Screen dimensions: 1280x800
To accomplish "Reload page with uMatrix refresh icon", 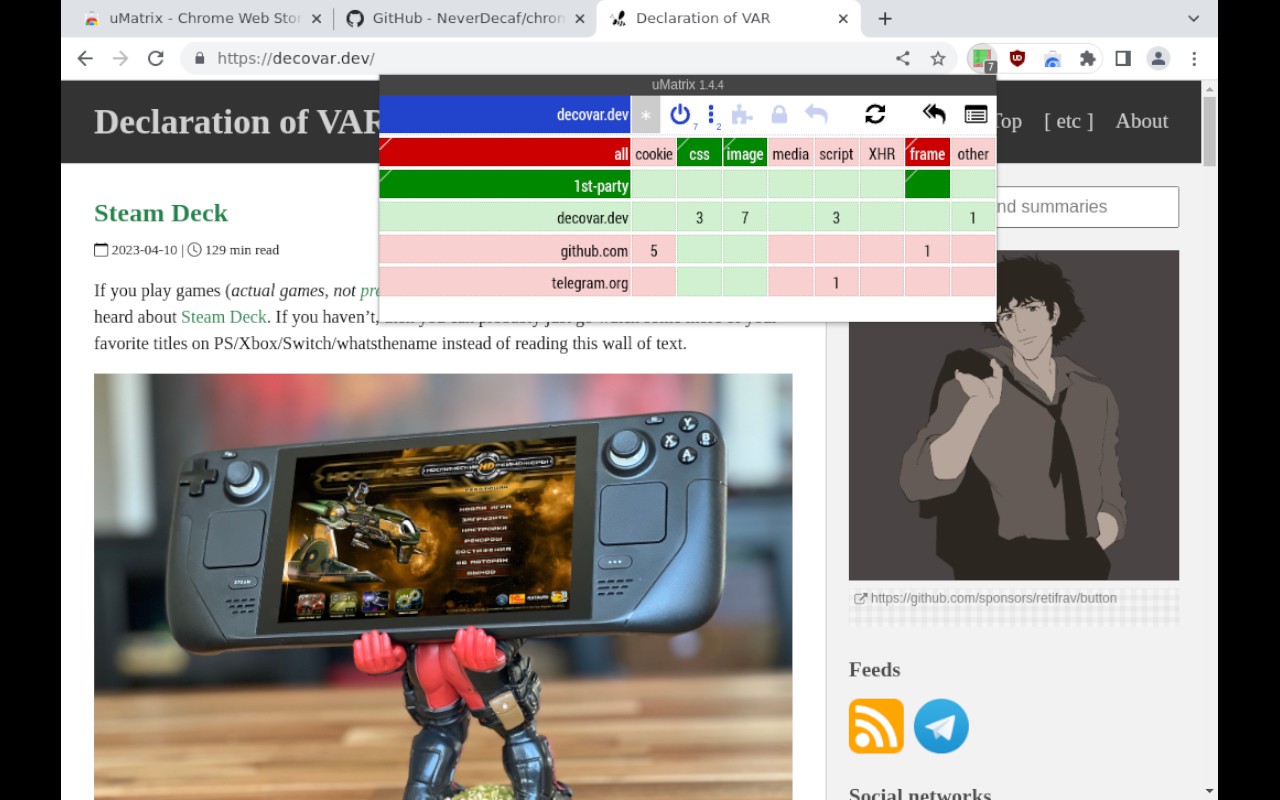I will click(875, 114).
